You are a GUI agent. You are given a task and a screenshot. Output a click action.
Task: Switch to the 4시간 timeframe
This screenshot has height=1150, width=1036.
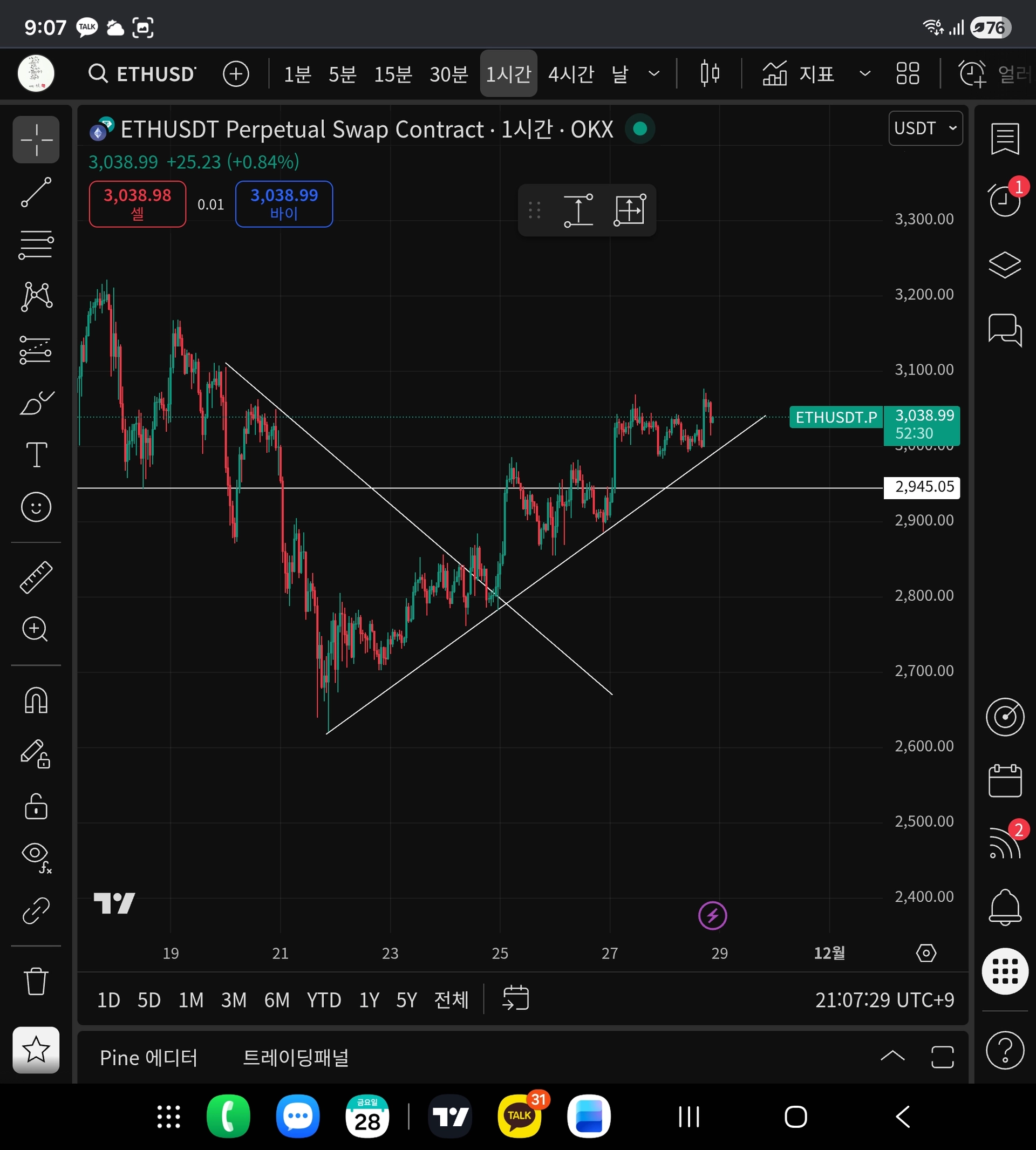click(571, 73)
